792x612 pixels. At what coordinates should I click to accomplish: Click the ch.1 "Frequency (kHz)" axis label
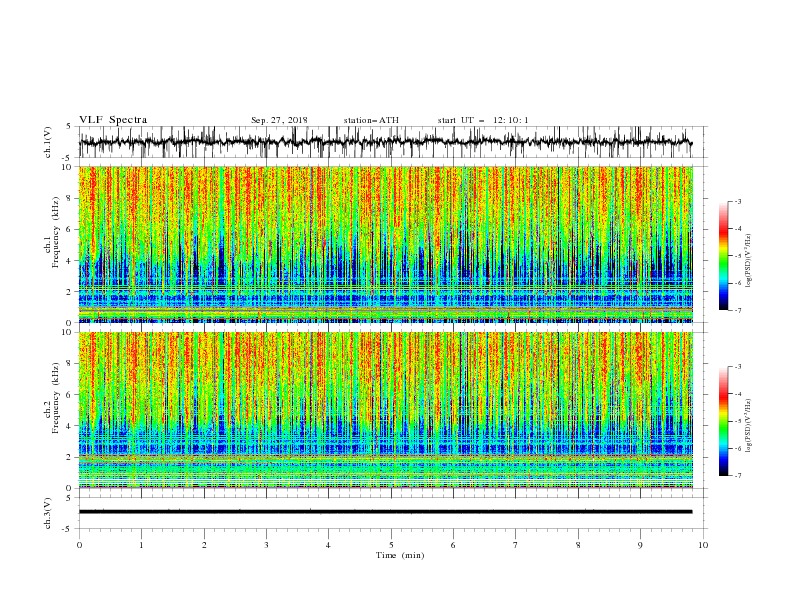coord(56,230)
